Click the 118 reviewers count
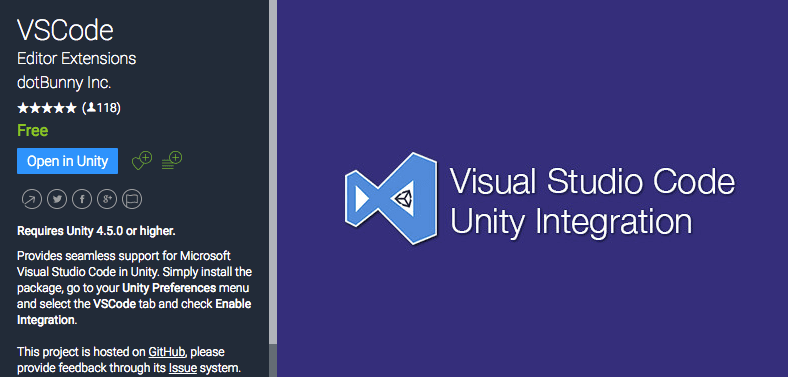788x377 pixels. (103, 108)
